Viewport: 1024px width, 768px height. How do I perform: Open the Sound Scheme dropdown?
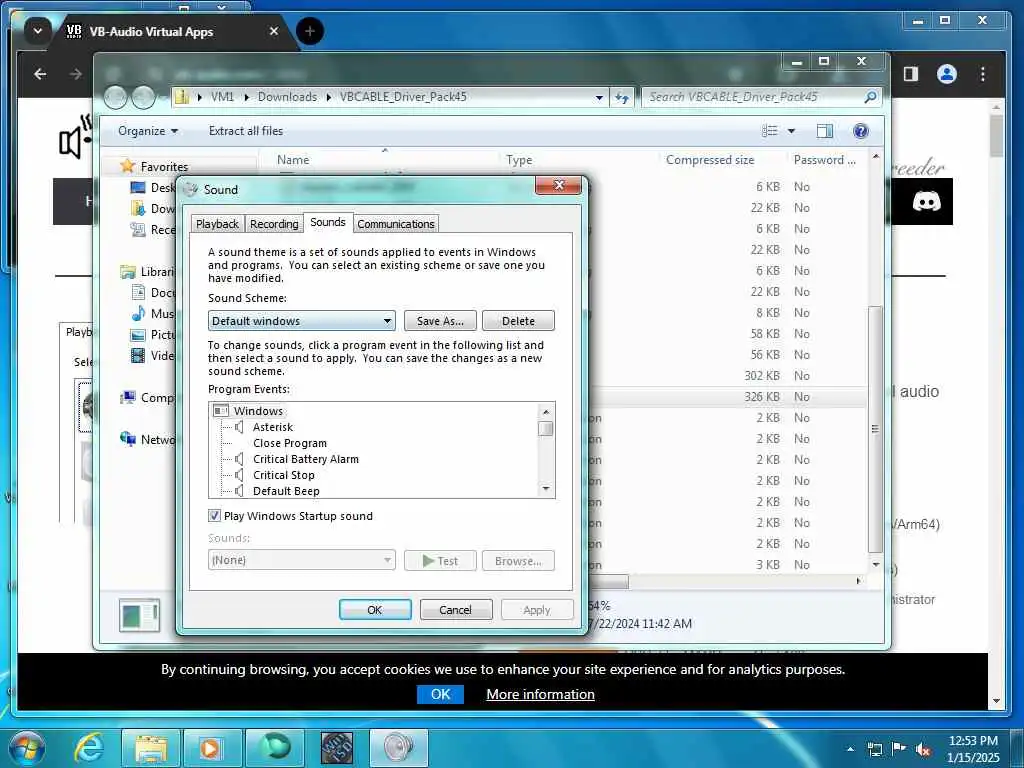pyautogui.click(x=302, y=321)
